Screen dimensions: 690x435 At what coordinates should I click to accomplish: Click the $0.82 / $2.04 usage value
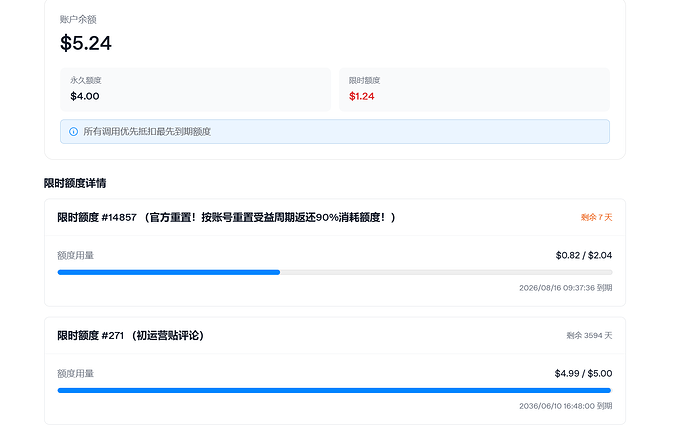(x=584, y=256)
